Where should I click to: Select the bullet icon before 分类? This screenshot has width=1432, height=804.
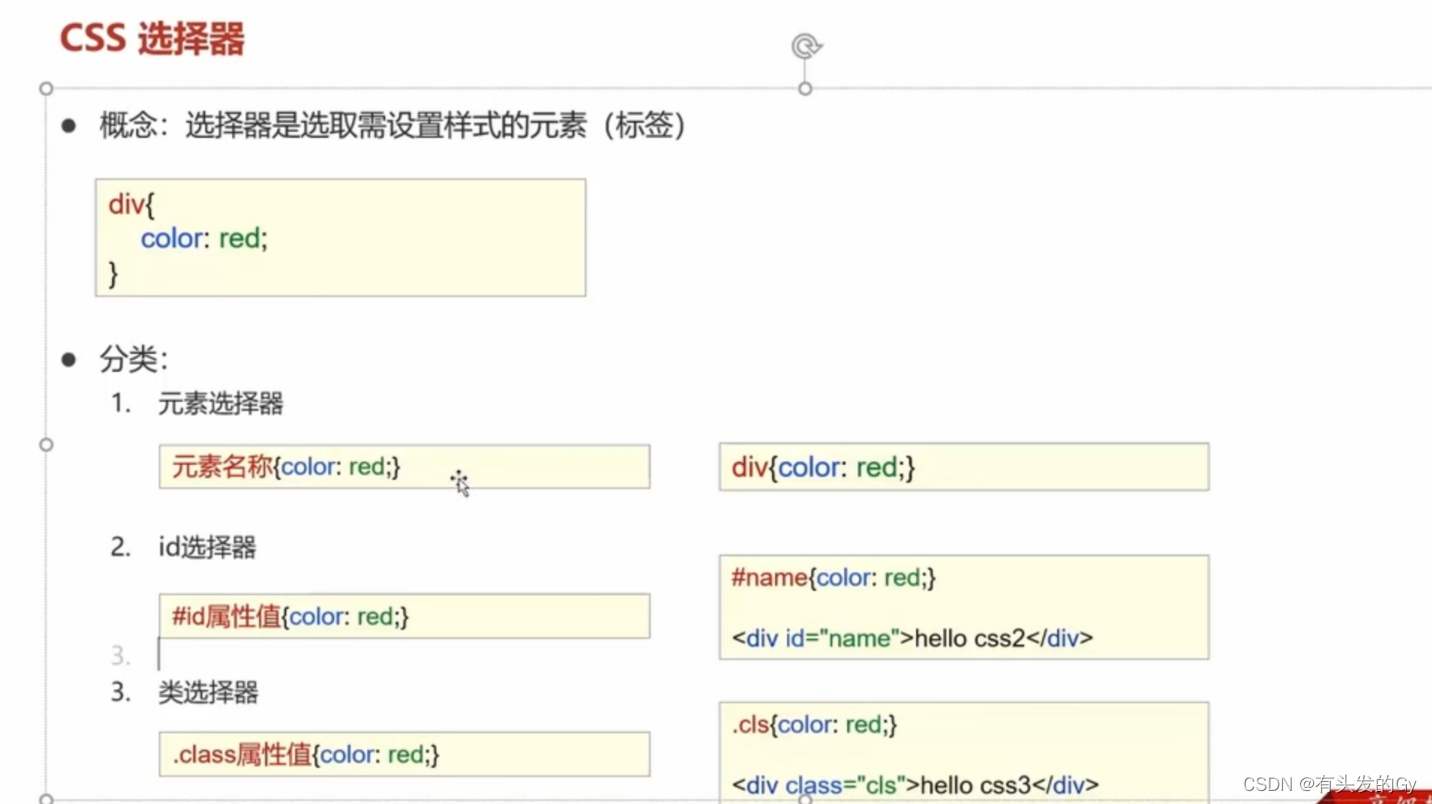click(68, 358)
